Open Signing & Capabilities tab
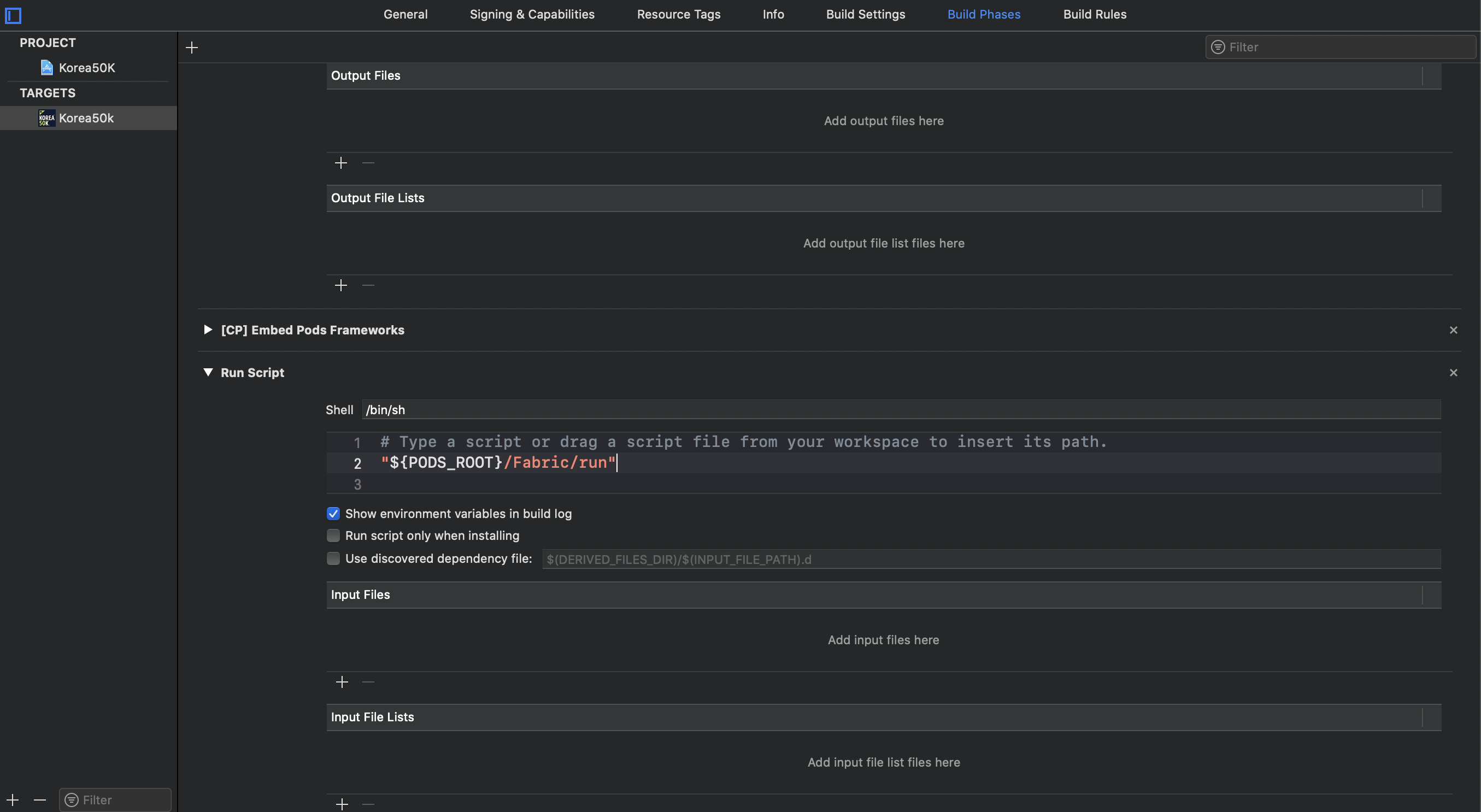Image resolution: width=1481 pixels, height=812 pixels. point(532,14)
